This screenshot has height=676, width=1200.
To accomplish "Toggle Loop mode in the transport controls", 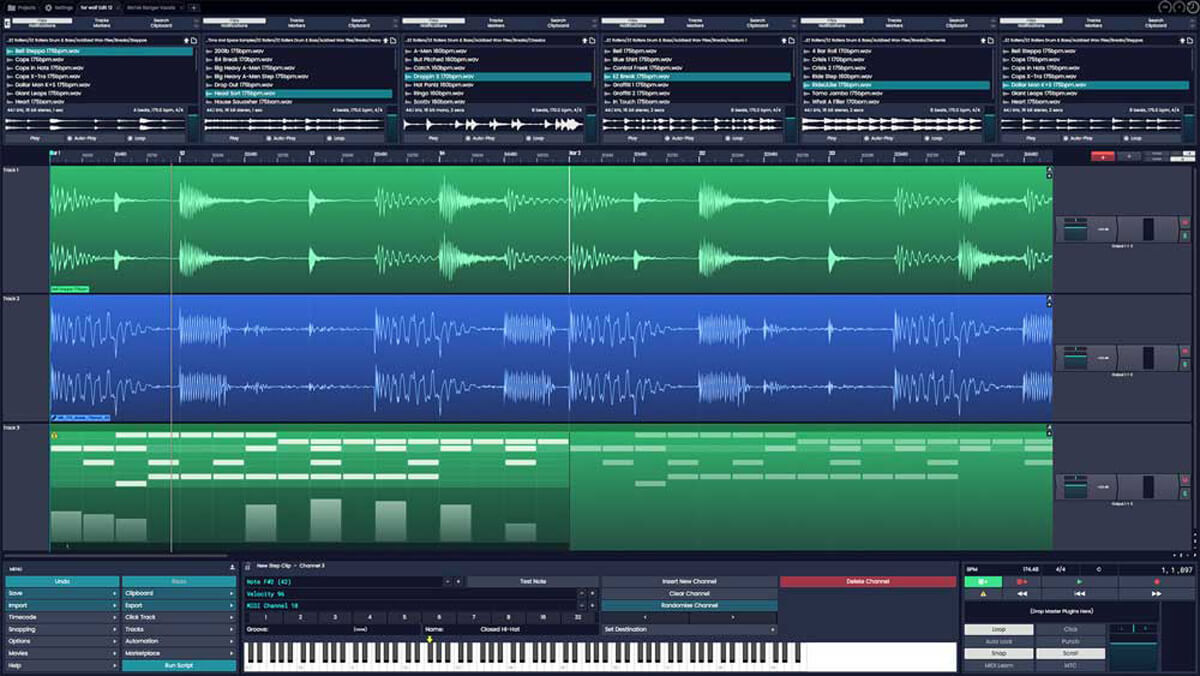I will [1000, 629].
